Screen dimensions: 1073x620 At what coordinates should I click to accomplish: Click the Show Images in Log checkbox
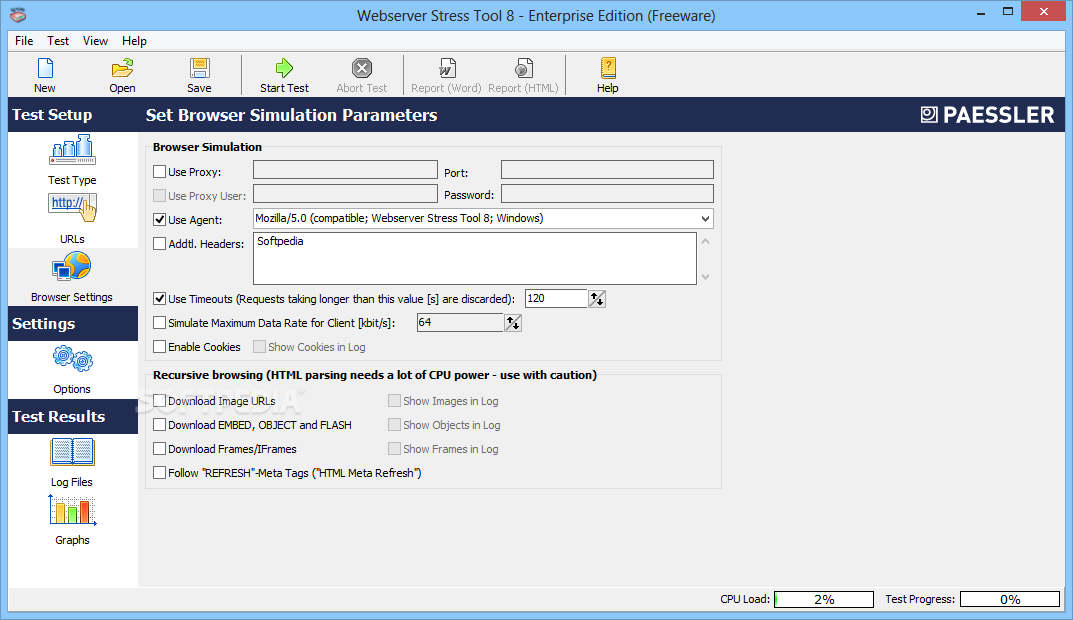[x=394, y=400]
